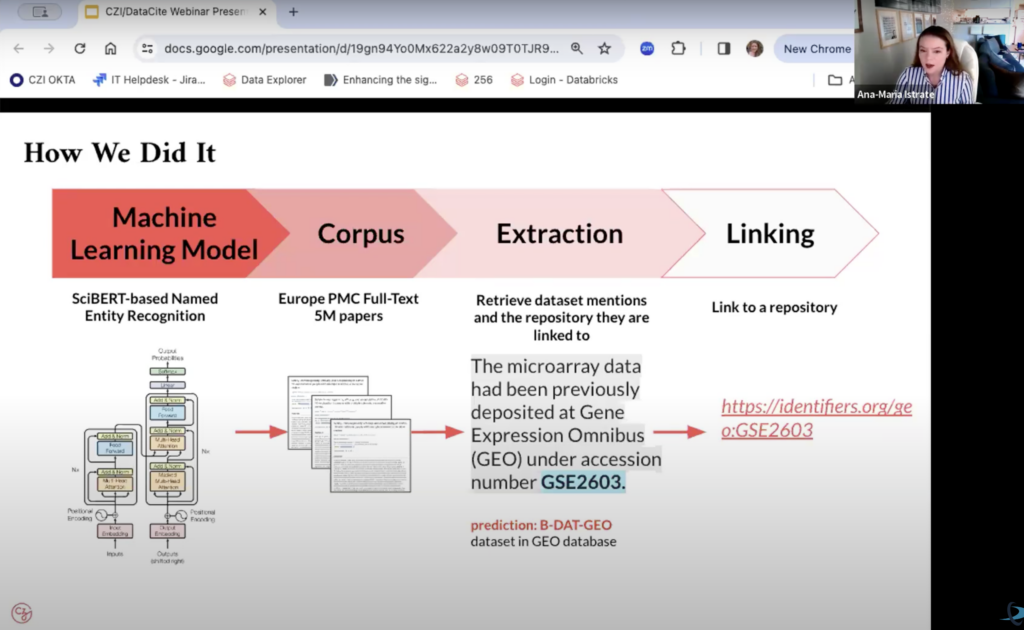Click the New Chrome available button
The width and height of the screenshot is (1024, 630).
pyautogui.click(x=814, y=48)
